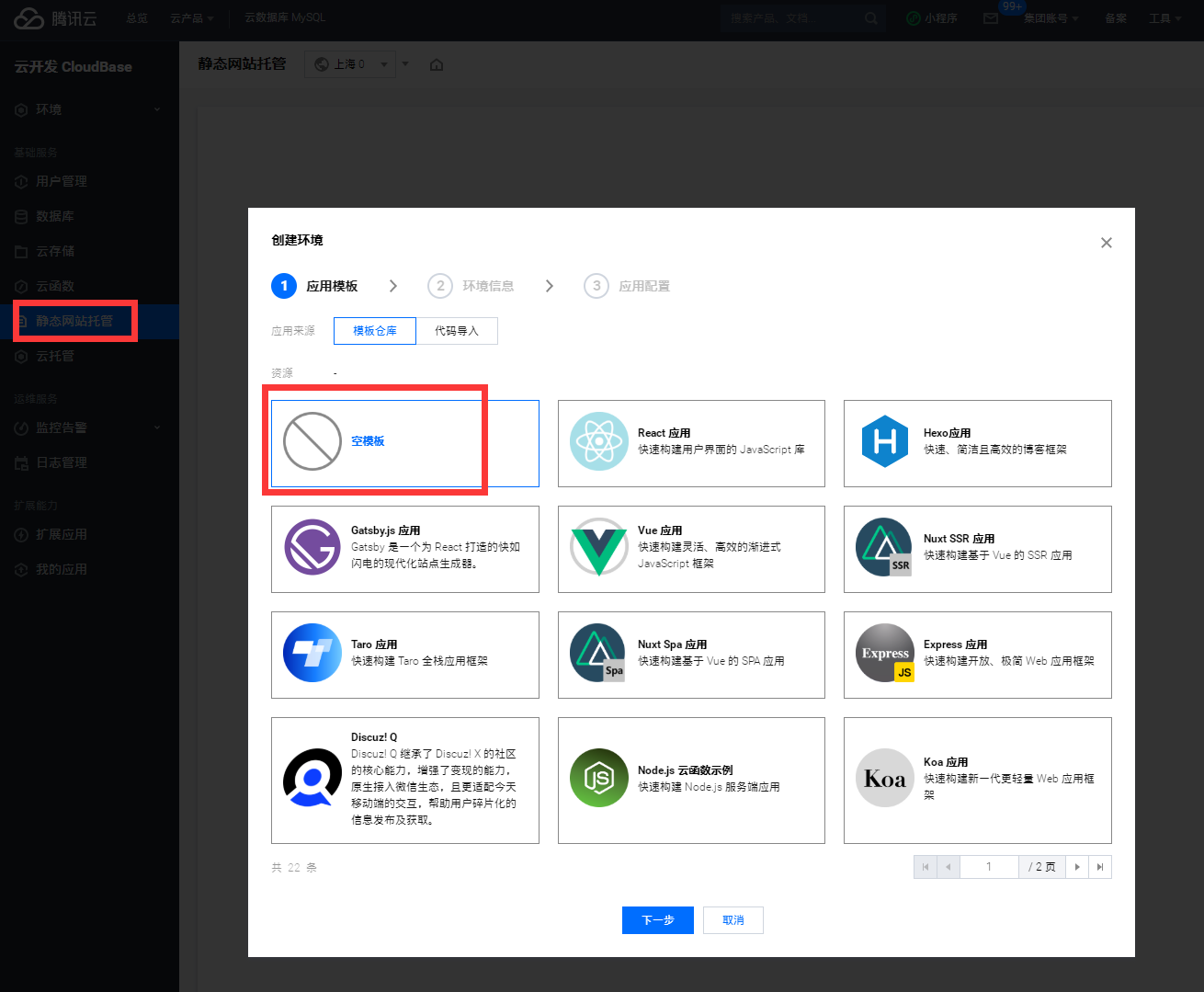Open 云数据库 MySQL top navigation item
Screen dimensions: 1204x992
(285, 18)
